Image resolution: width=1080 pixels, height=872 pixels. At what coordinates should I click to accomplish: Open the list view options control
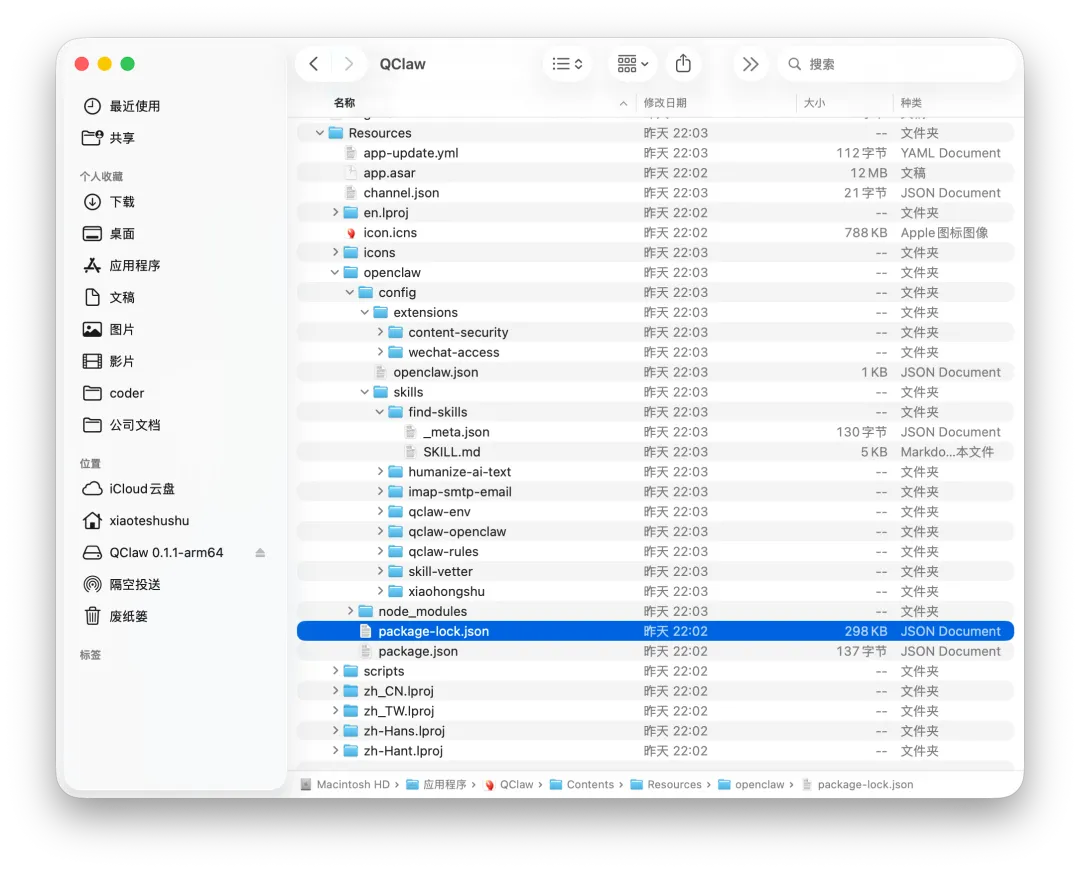(568, 64)
